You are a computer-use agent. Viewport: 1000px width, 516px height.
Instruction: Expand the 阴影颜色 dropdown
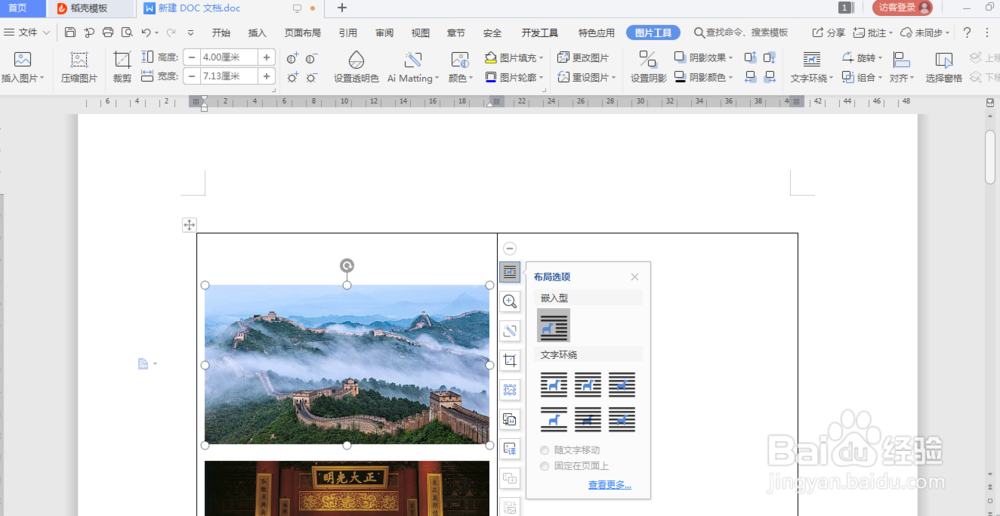[x=730, y=78]
